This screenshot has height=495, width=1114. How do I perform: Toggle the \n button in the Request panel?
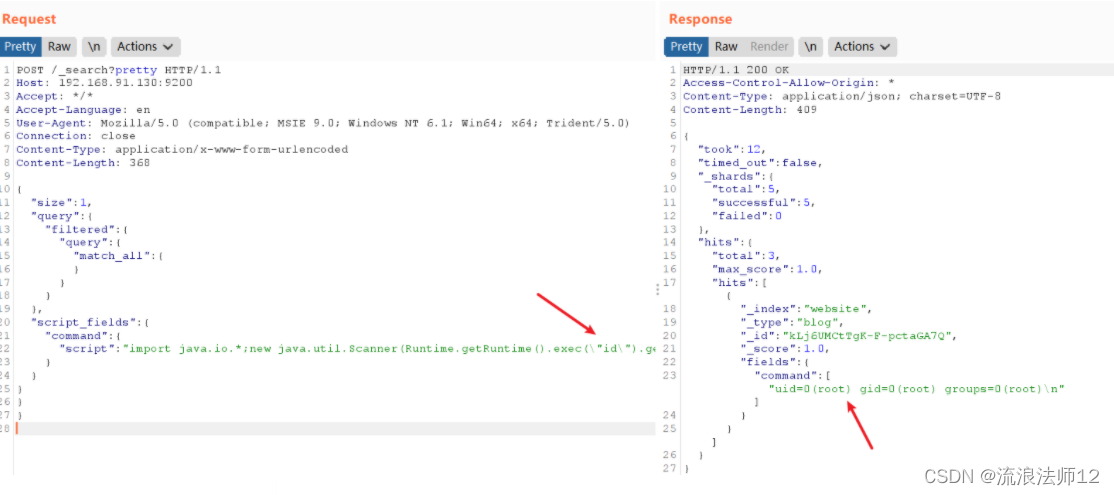[x=94, y=46]
